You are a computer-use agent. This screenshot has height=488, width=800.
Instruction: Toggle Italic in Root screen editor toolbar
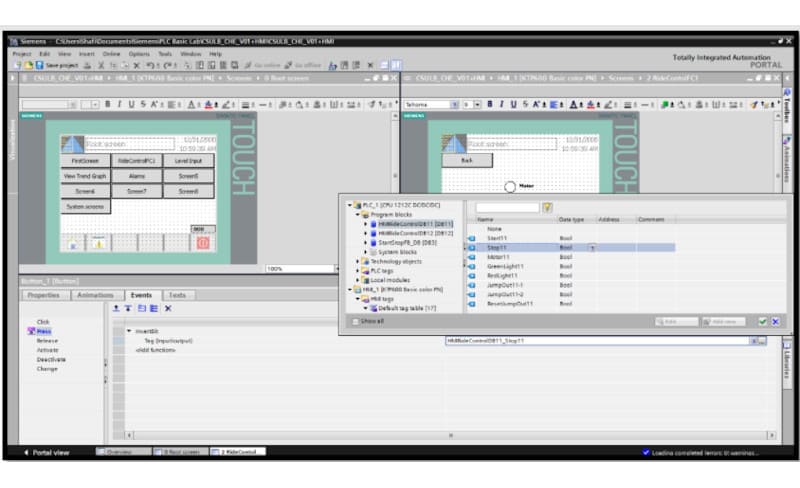click(119, 104)
